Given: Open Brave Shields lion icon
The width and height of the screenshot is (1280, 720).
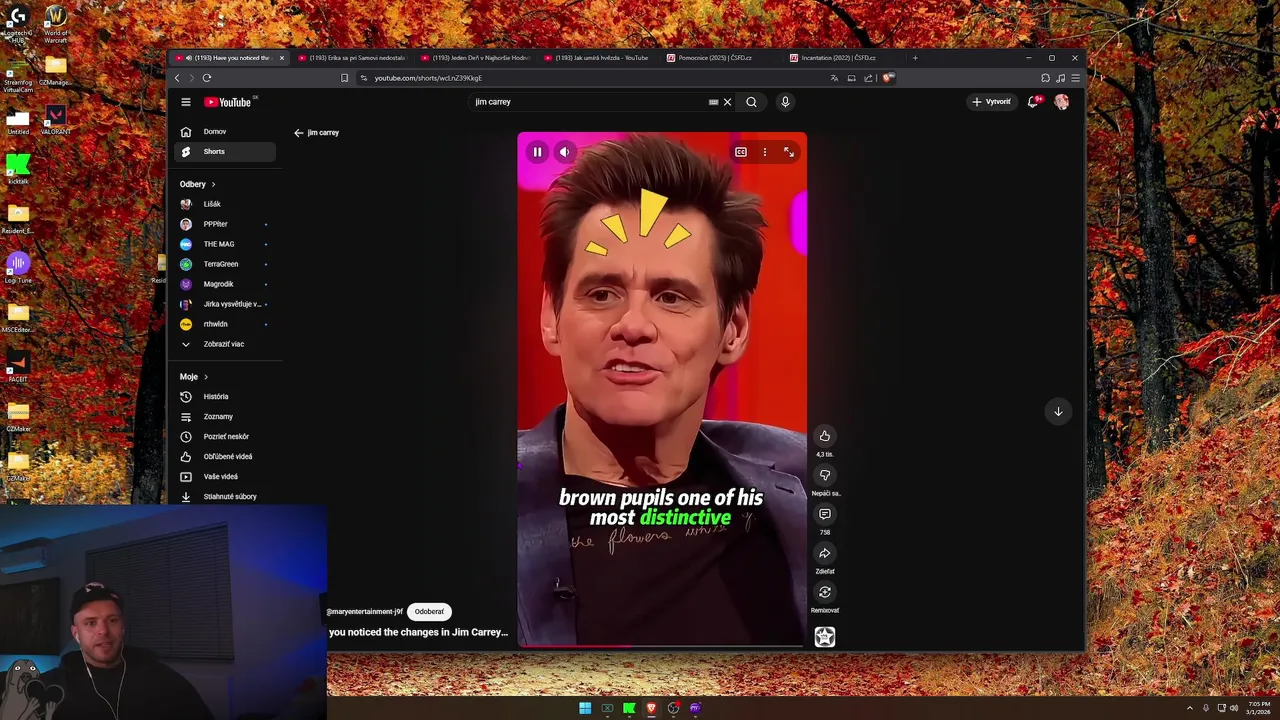Looking at the screenshot, I should 888,78.
